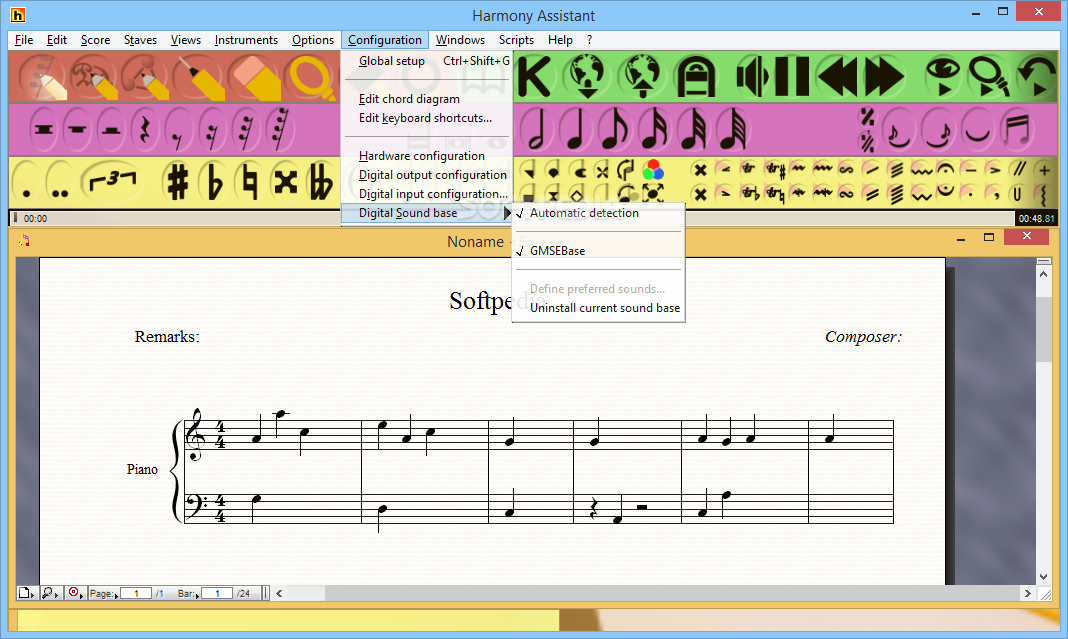Select the free object pencil tool
This screenshot has height=639, width=1068.
[145, 77]
